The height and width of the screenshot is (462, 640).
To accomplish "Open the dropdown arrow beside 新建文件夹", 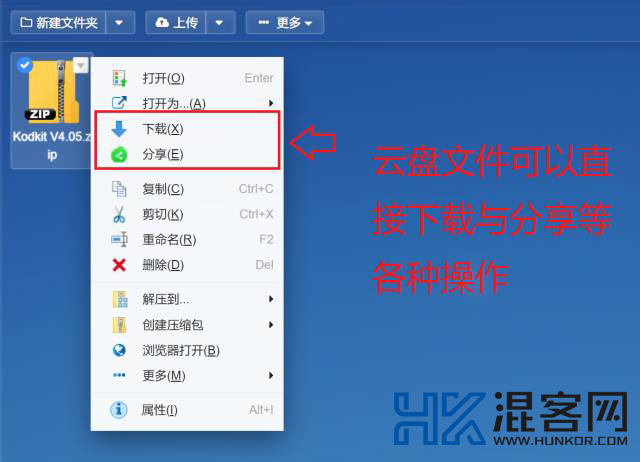I will (120, 22).
